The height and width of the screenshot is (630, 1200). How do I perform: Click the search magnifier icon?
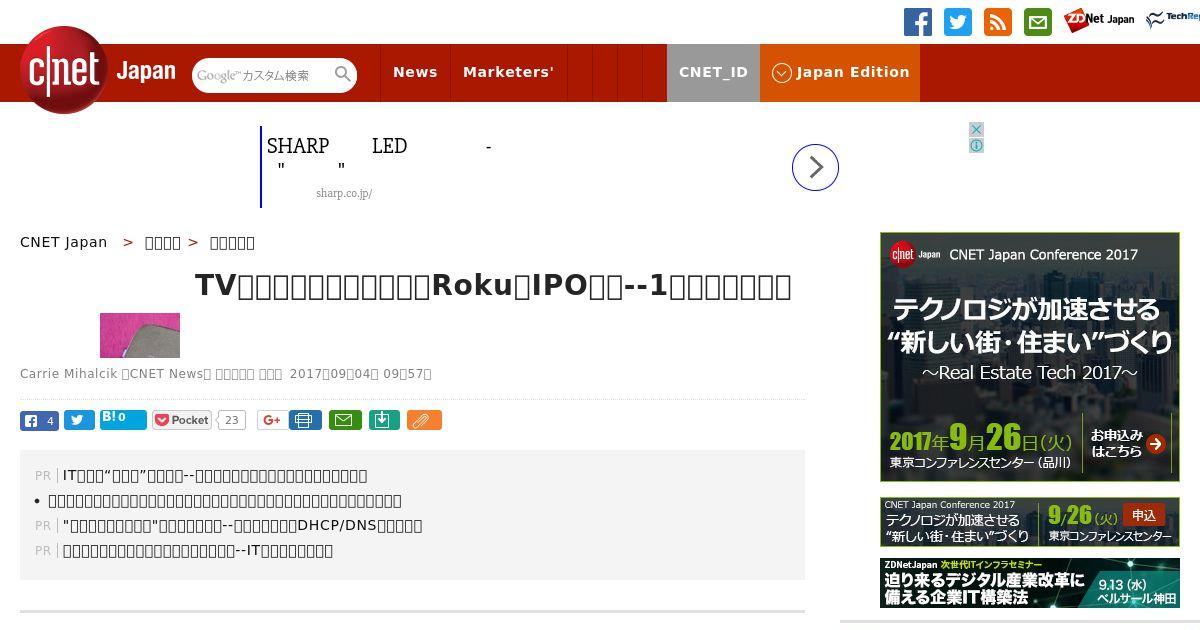343,75
